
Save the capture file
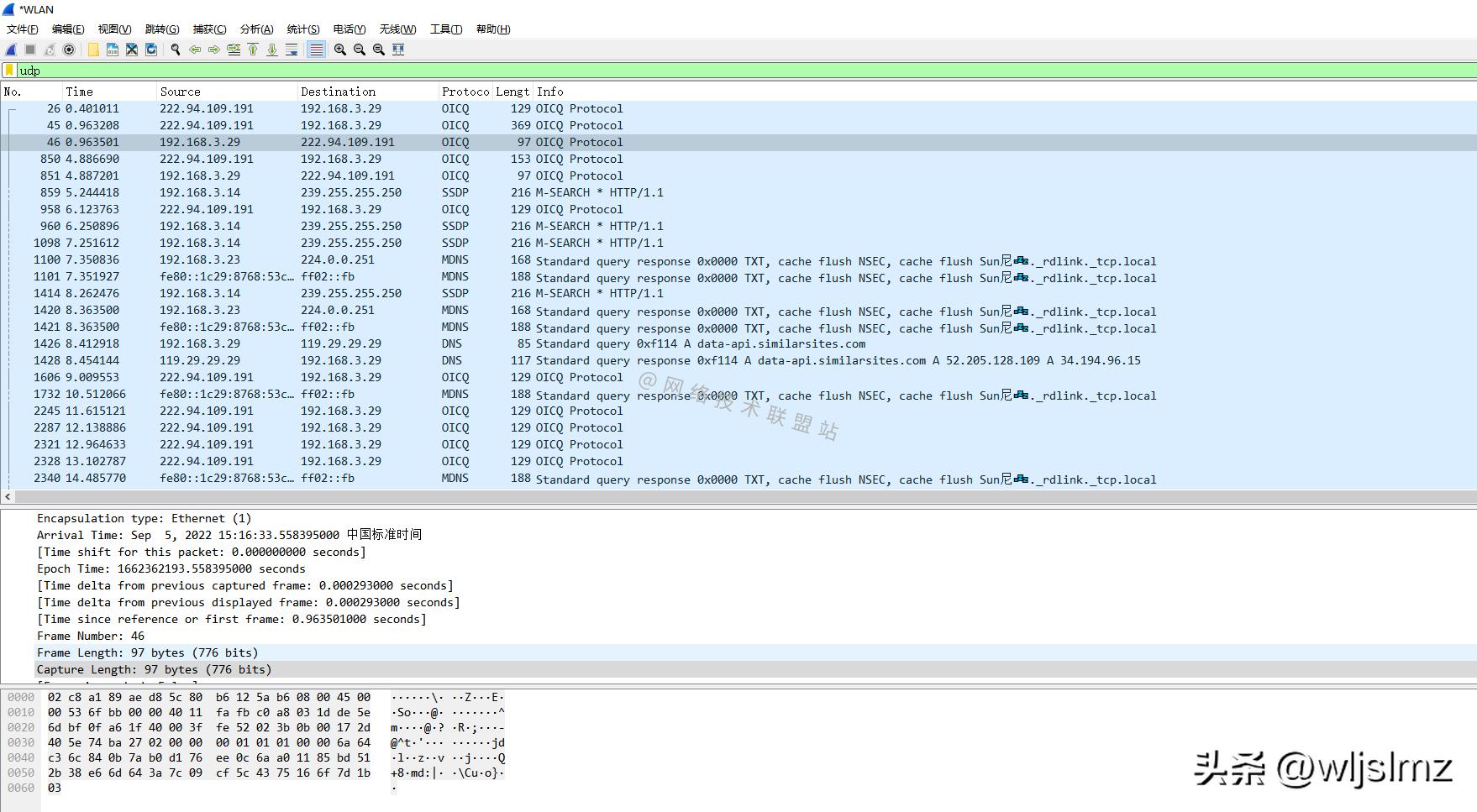click(113, 50)
